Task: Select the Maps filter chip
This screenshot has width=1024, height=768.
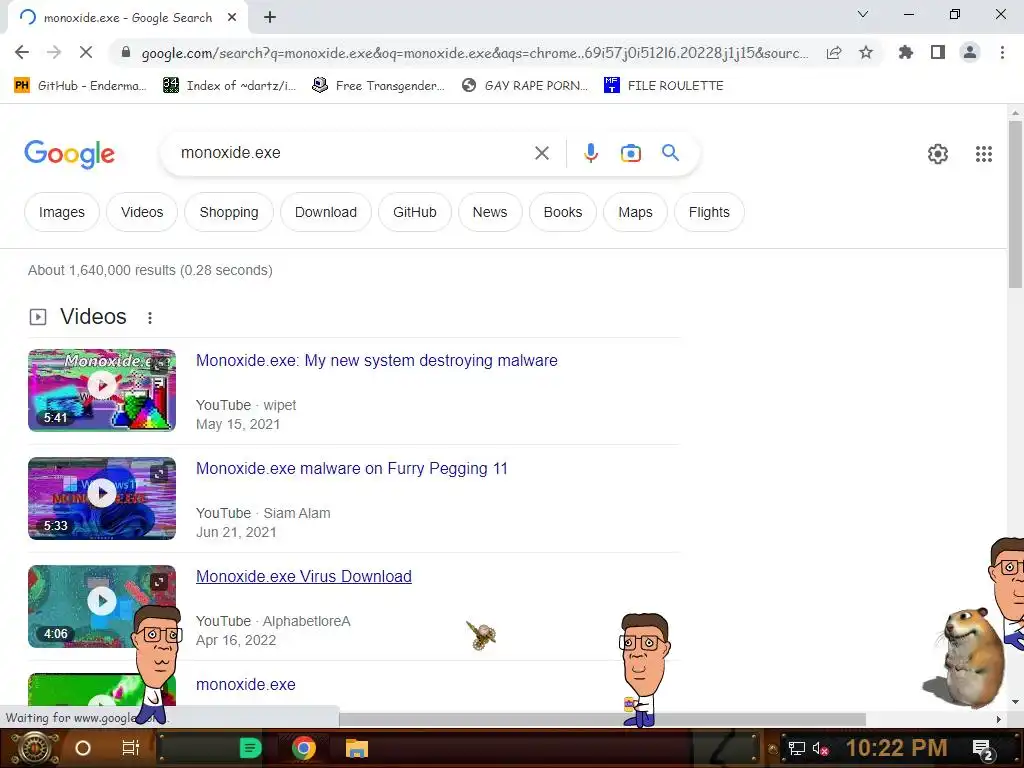Action: pos(635,212)
